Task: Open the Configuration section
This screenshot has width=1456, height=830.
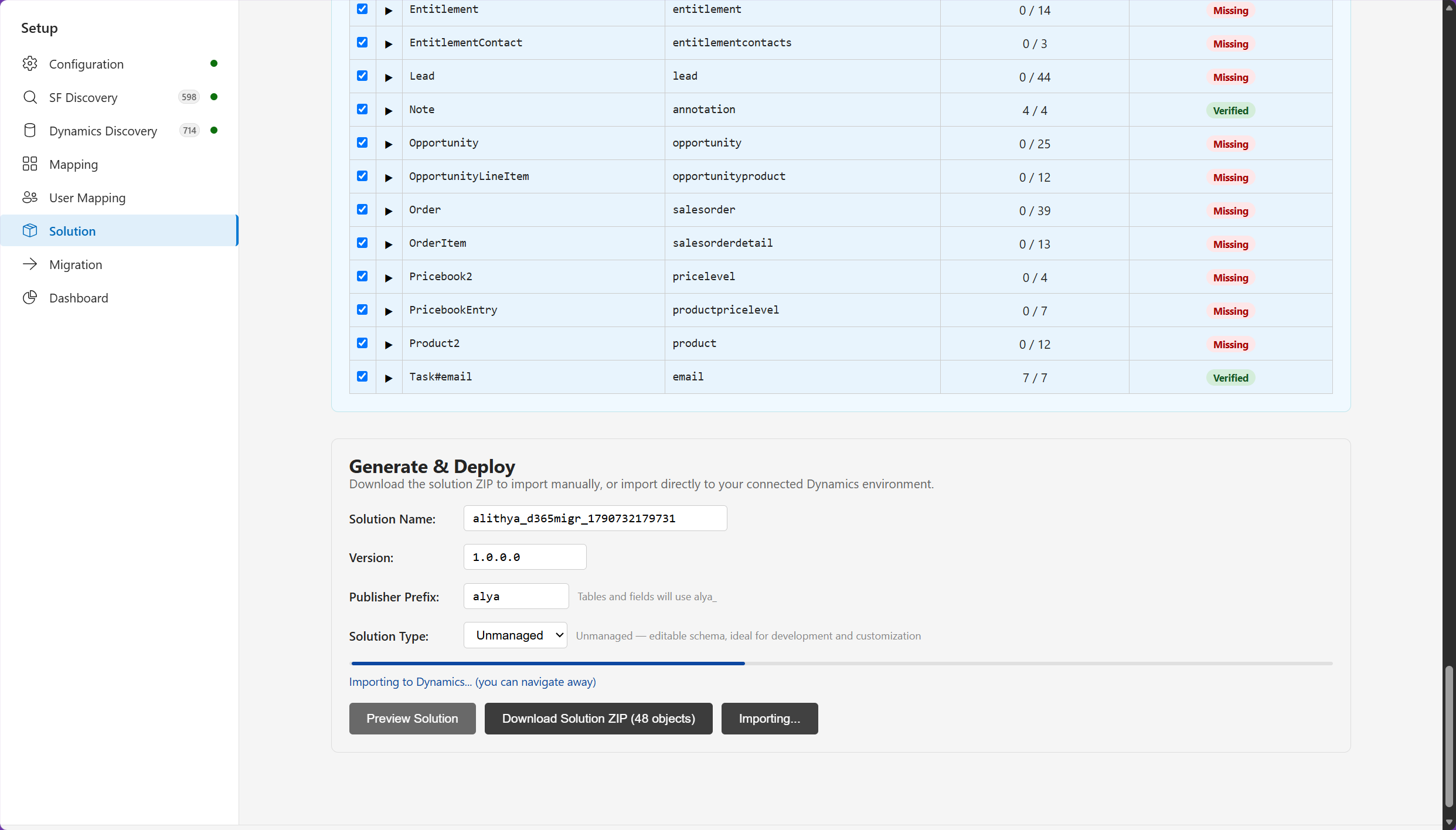Action: coord(120,64)
